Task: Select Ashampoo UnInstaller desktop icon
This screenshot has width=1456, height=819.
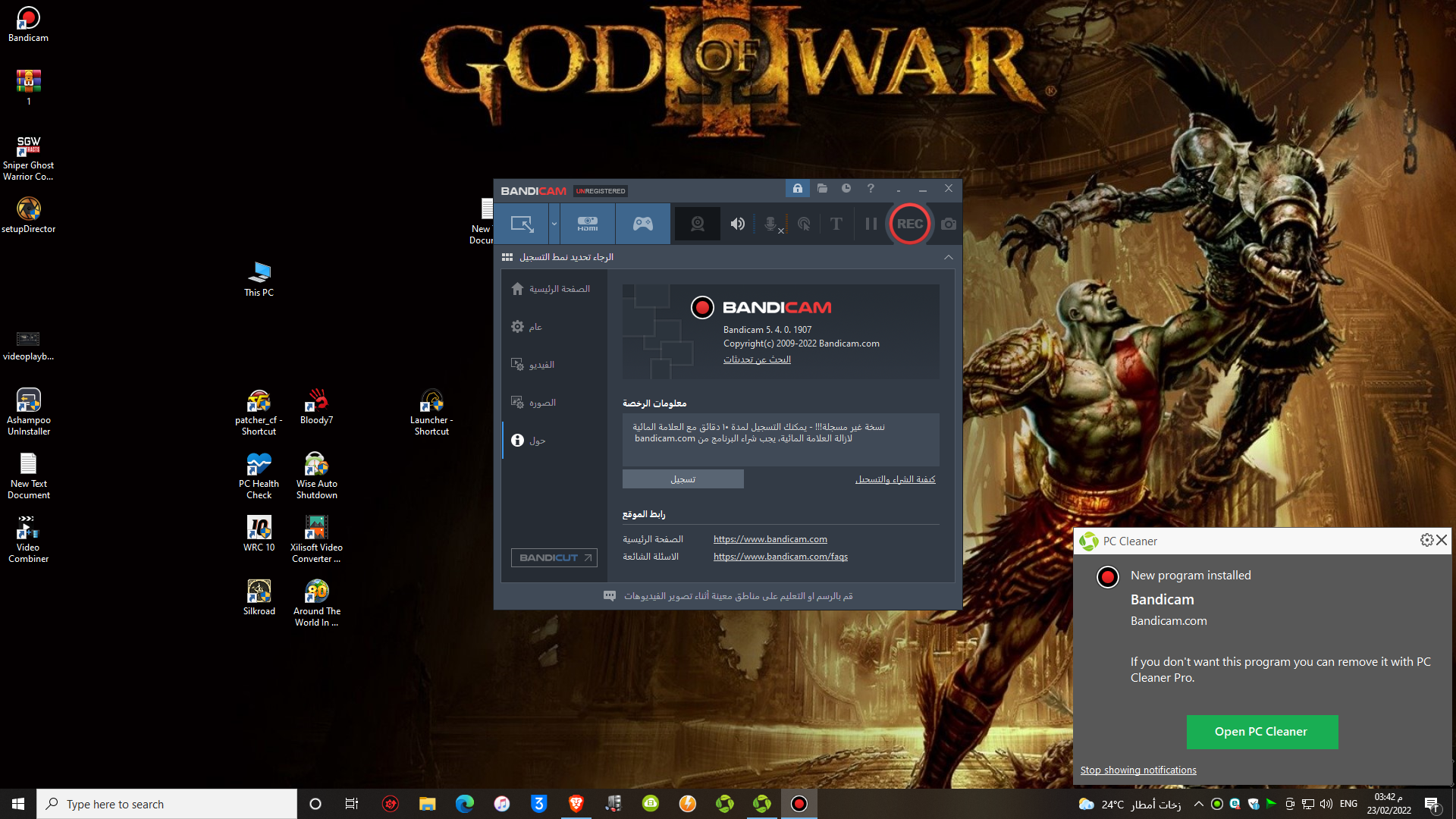Action: (x=28, y=412)
